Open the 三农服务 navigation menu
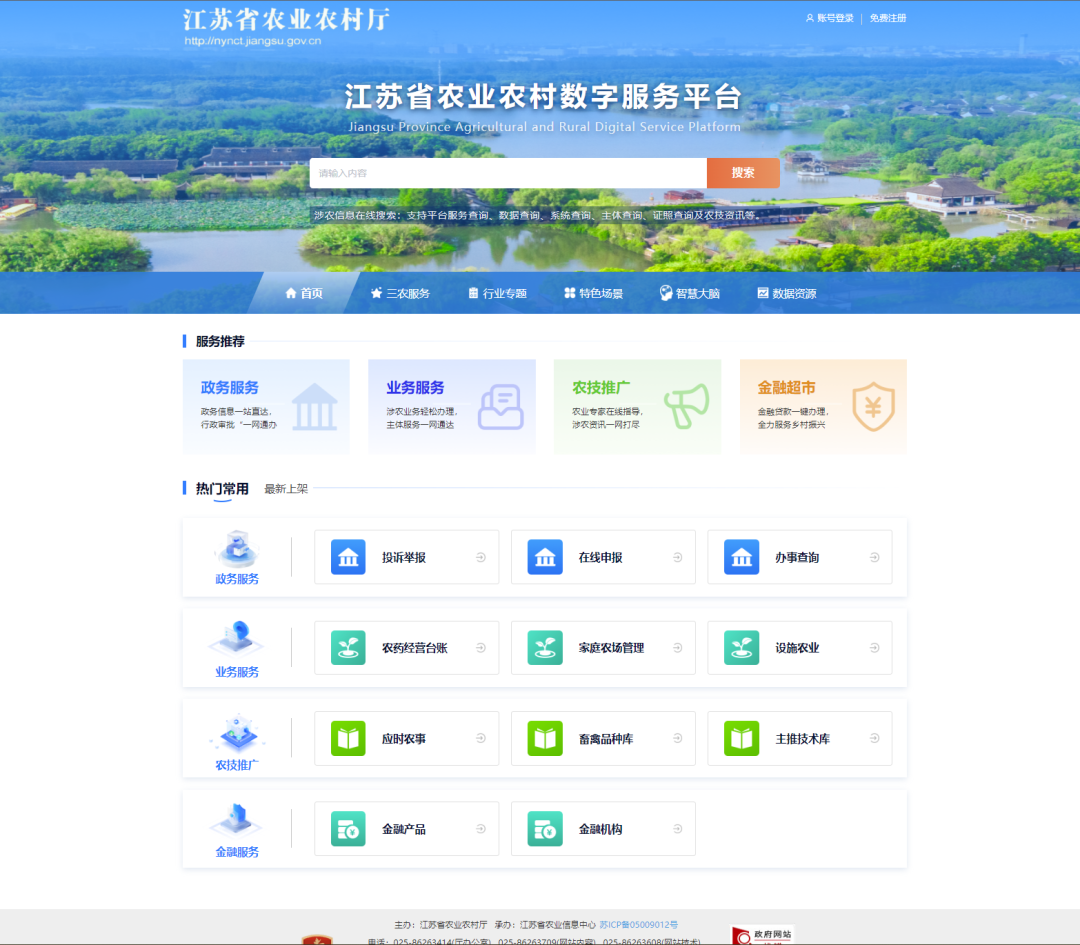Image resolution: width=1080 pixels, height=945 pixels. (400, 293)
